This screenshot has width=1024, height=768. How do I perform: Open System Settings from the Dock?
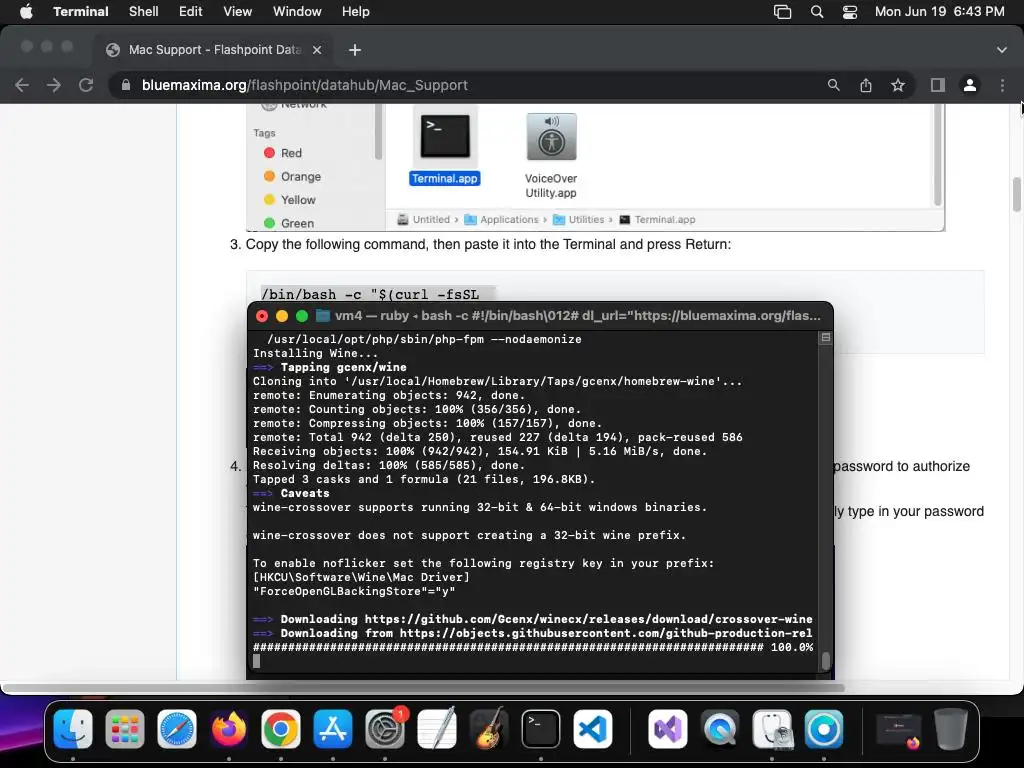coord(385,729)
